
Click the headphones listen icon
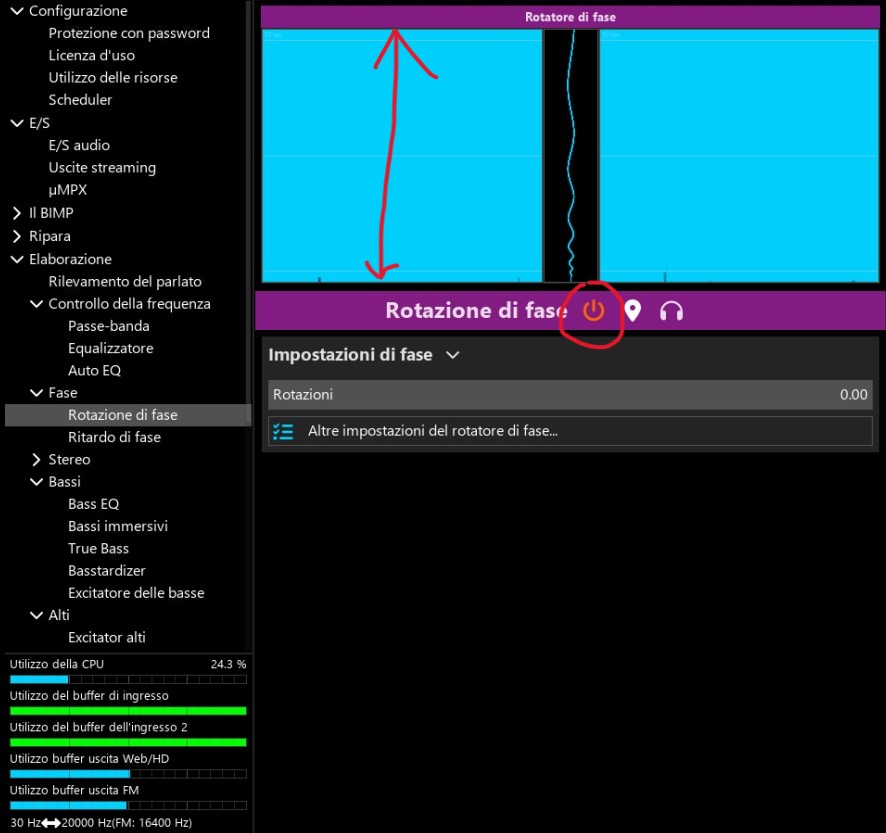tap(671, 311)
